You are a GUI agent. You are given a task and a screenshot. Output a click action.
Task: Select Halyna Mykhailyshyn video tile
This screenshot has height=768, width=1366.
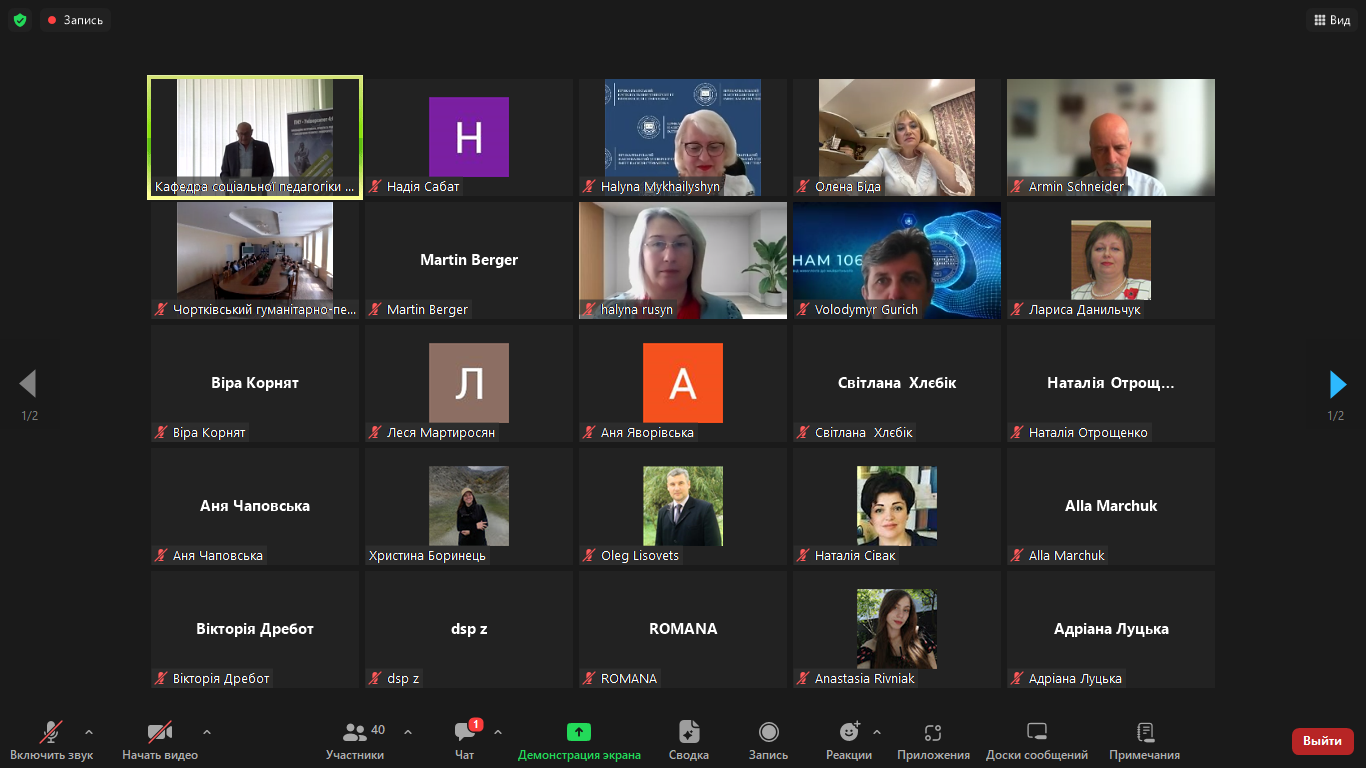click(x=683, y=137)
